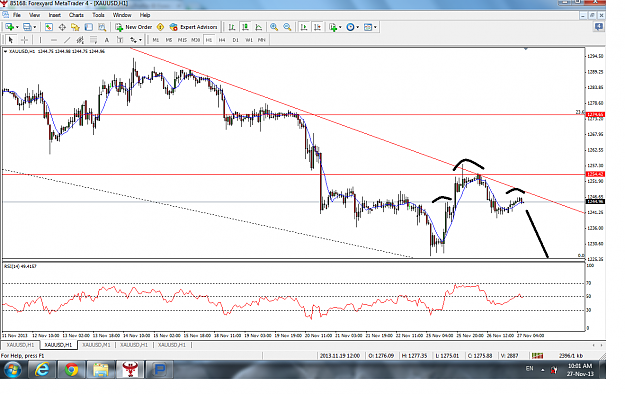This screenshot has height=394, width=625.
Task: Expand the Periods dropdown arrow
Action: coord(358,27)
